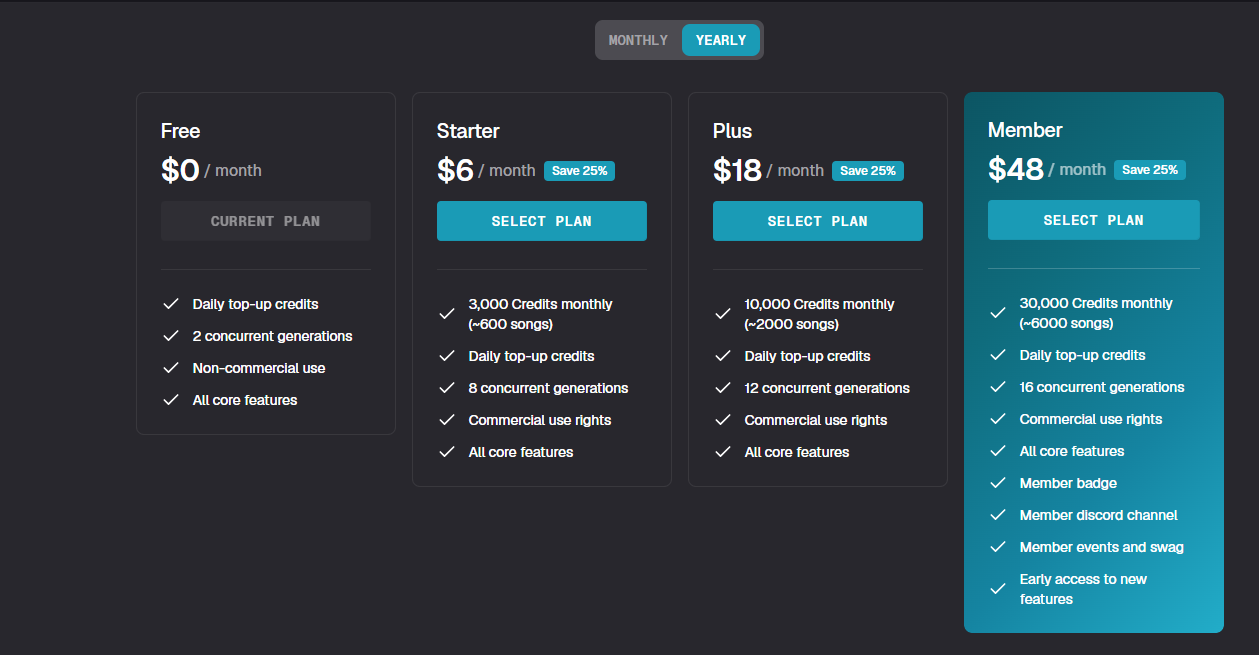Select the Starter plan
Image resolution: width=1259 pixels, height=655 pixels.
(541, 221)
